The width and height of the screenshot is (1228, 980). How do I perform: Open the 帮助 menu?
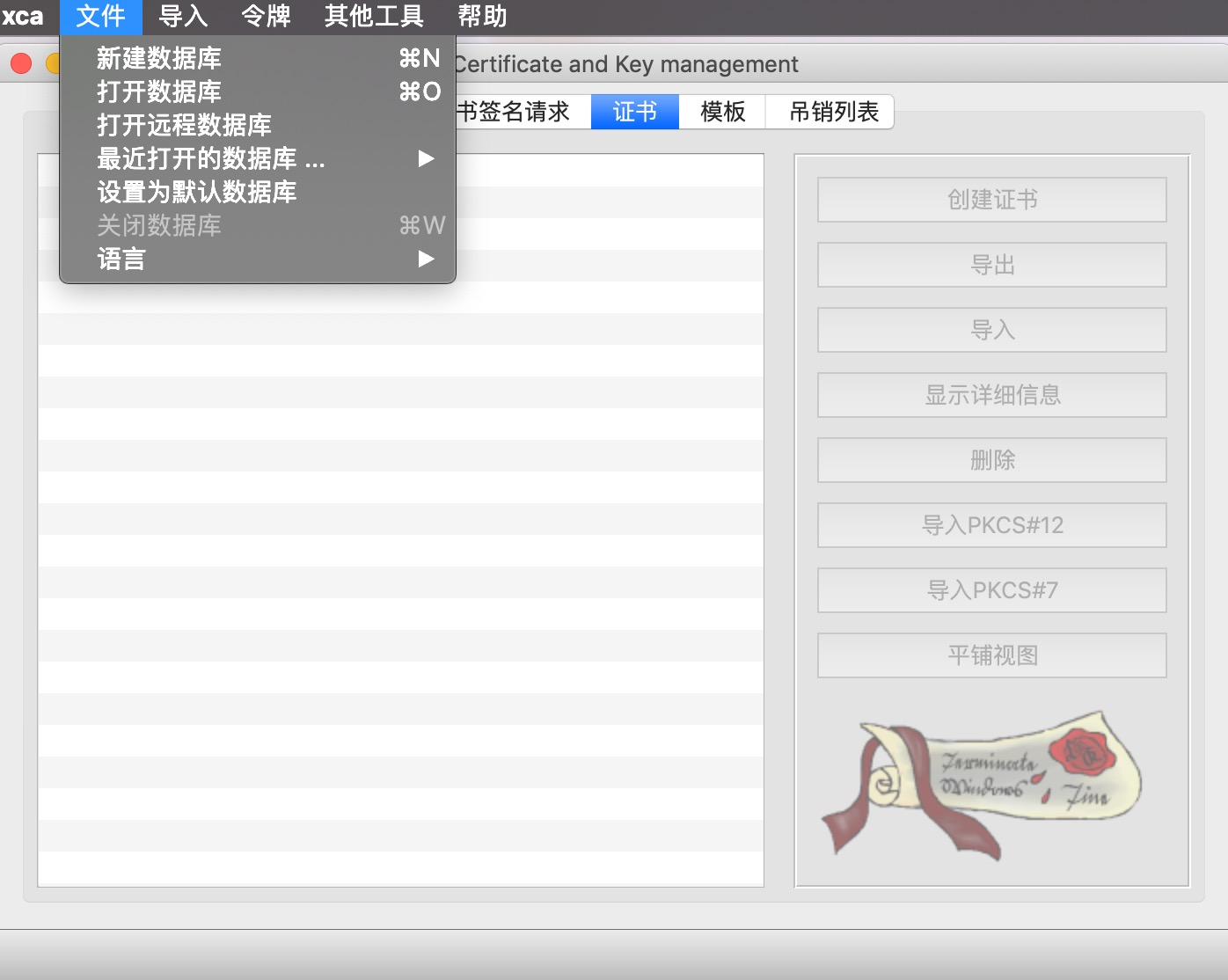(x=479, y=16)
